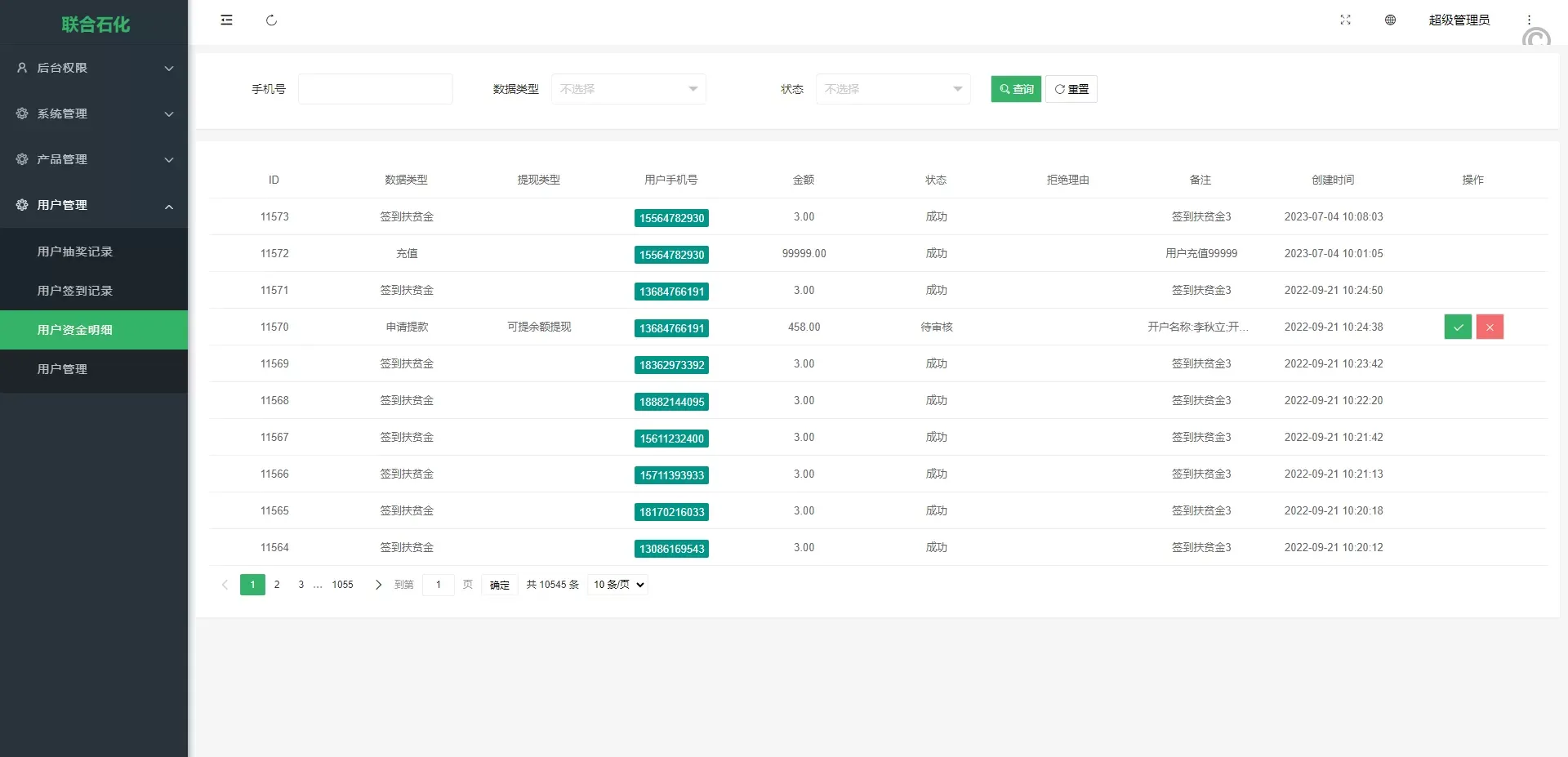Open 用户签到记录 from sidebar menu
The image size is (1568, 757).
coord(76,290)
